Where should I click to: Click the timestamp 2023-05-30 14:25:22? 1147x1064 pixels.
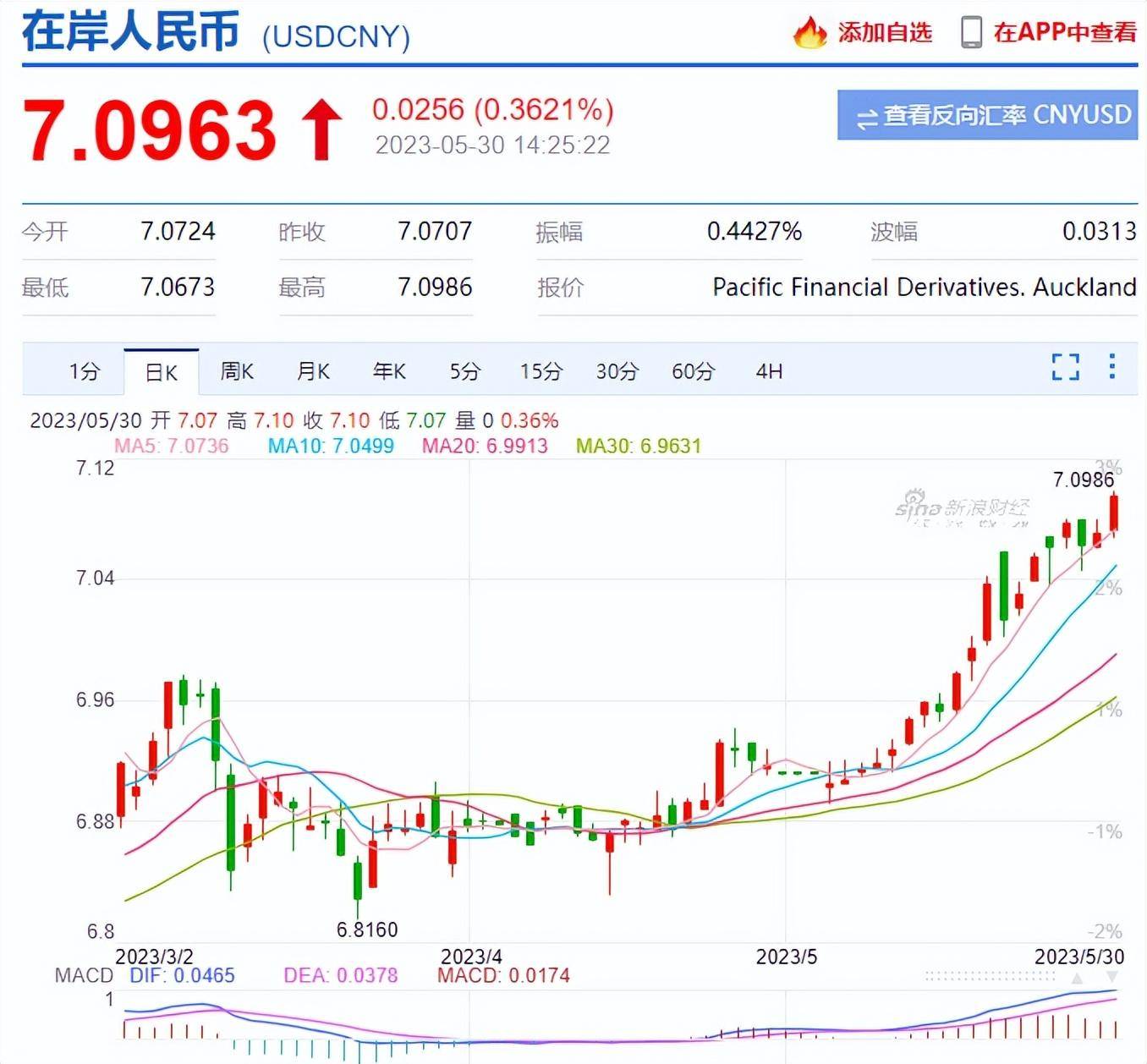(x=493, y=145)
